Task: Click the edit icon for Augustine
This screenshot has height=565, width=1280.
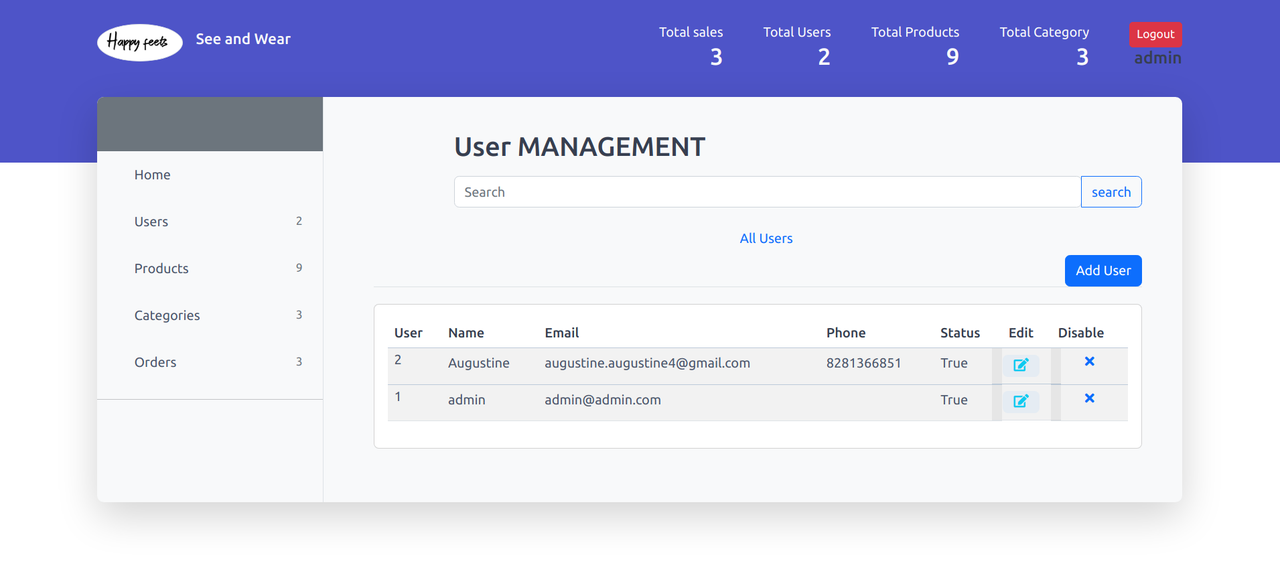Action: [1021, 365]
